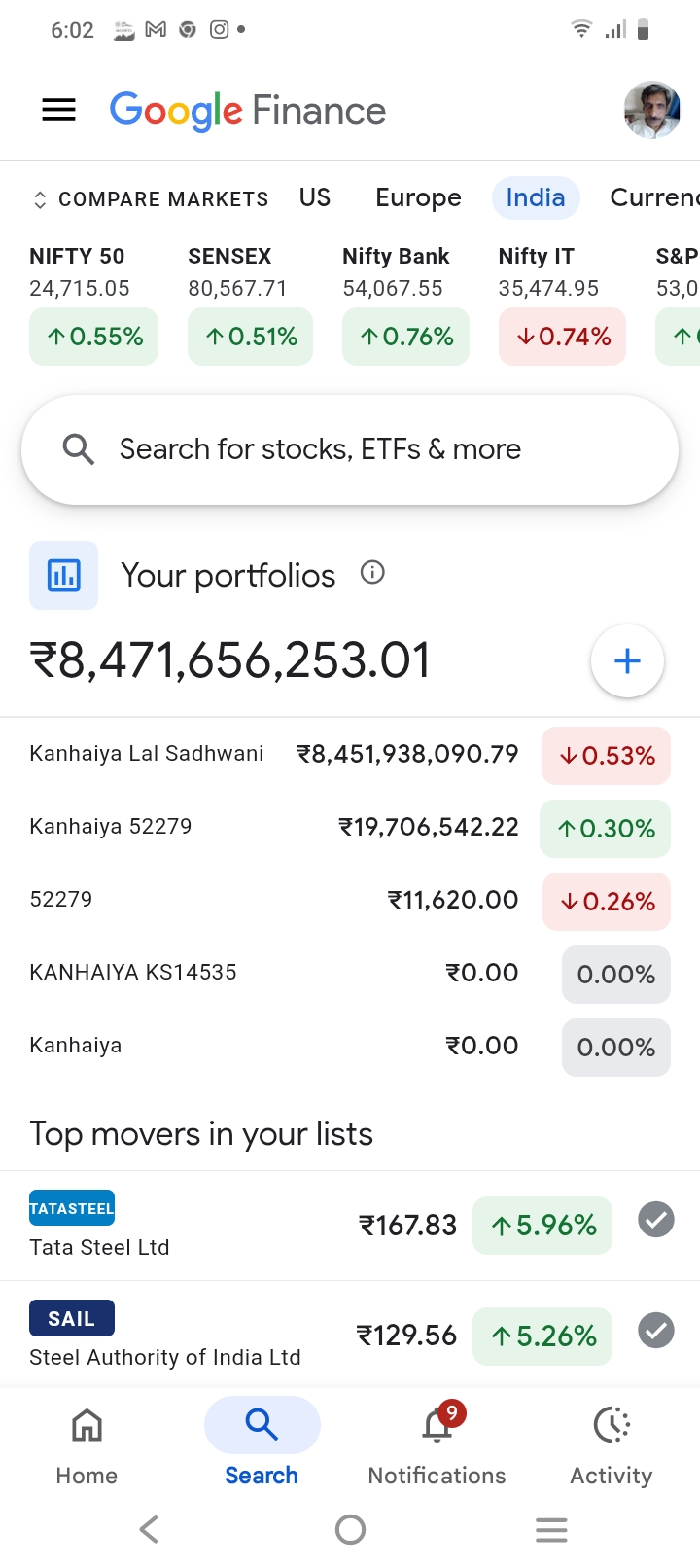The width and height of the screenshot is (700, 1568).
Task: Switch to the US markets tab
Action: (x=315, y=197)
